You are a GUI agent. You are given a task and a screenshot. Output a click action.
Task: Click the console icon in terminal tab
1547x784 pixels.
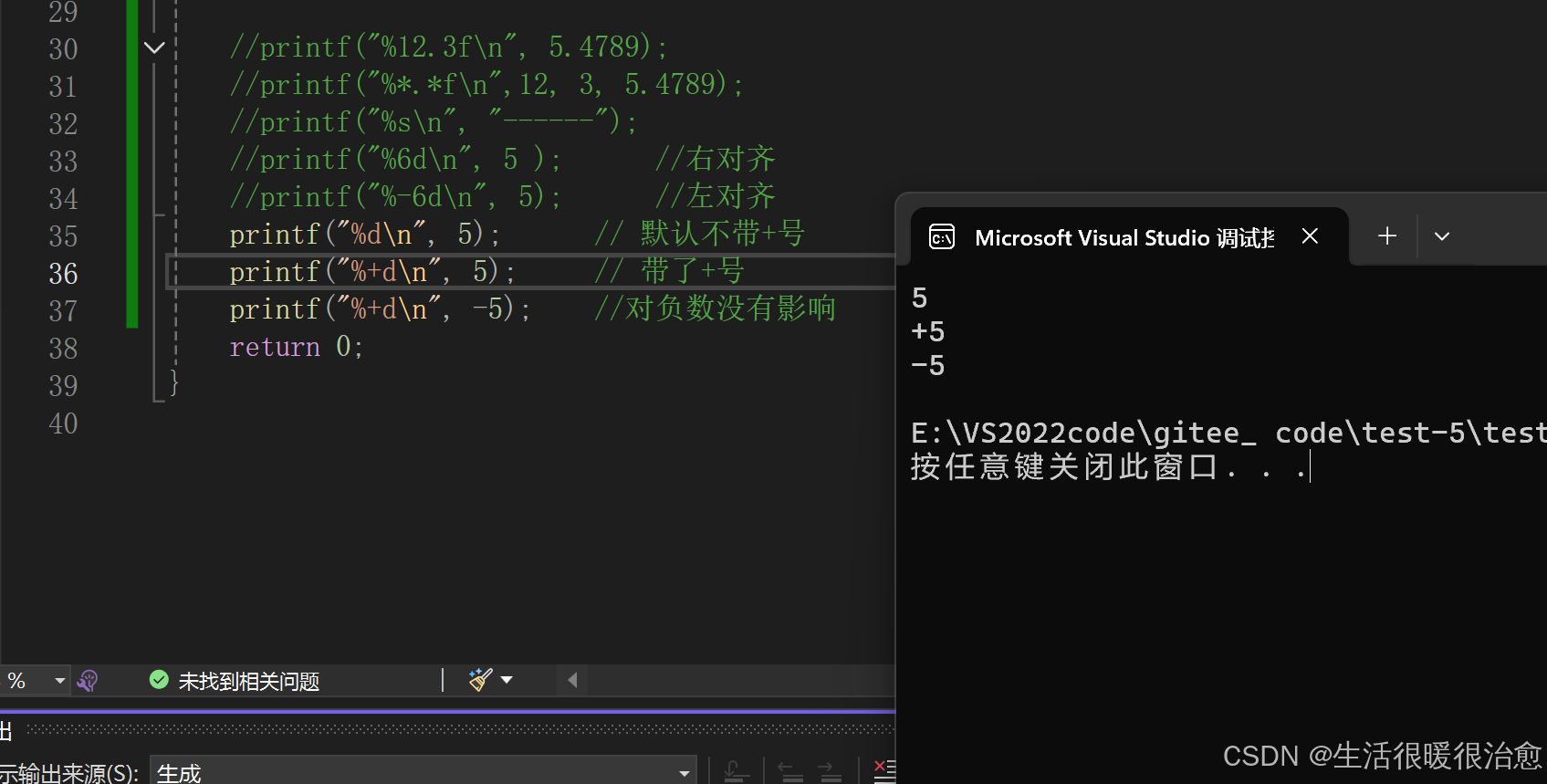pos(942,237)
